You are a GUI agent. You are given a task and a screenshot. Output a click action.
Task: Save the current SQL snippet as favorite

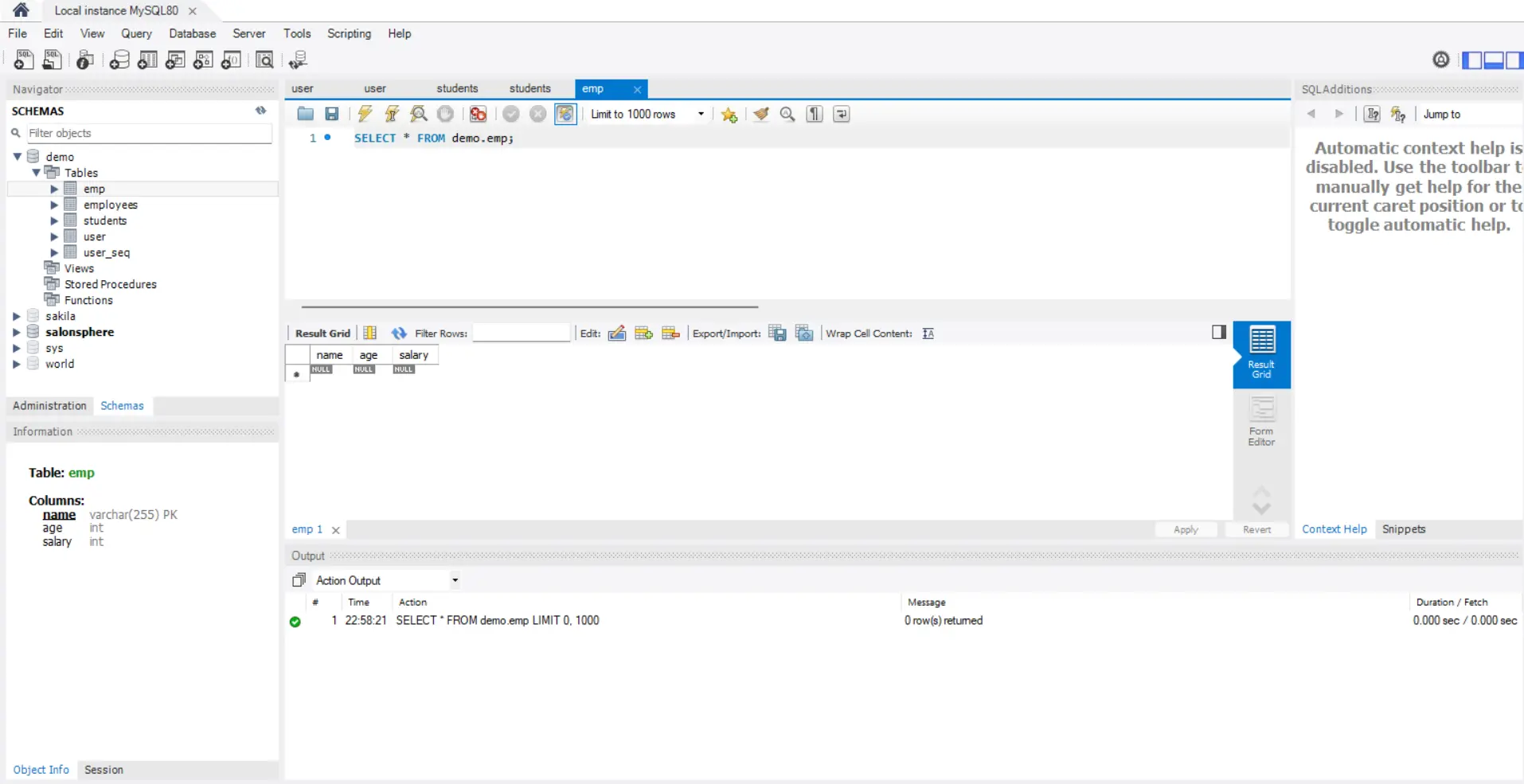(729, 114)
